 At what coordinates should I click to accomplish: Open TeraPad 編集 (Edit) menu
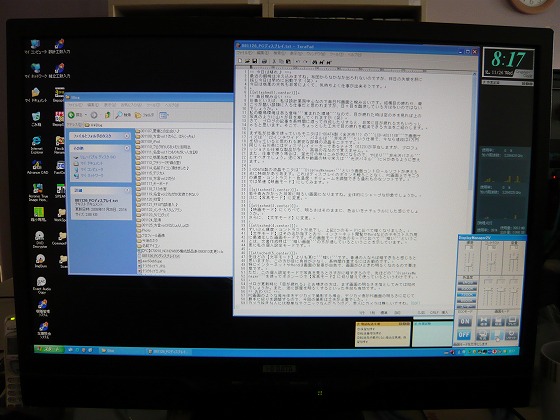coord(262,54)
